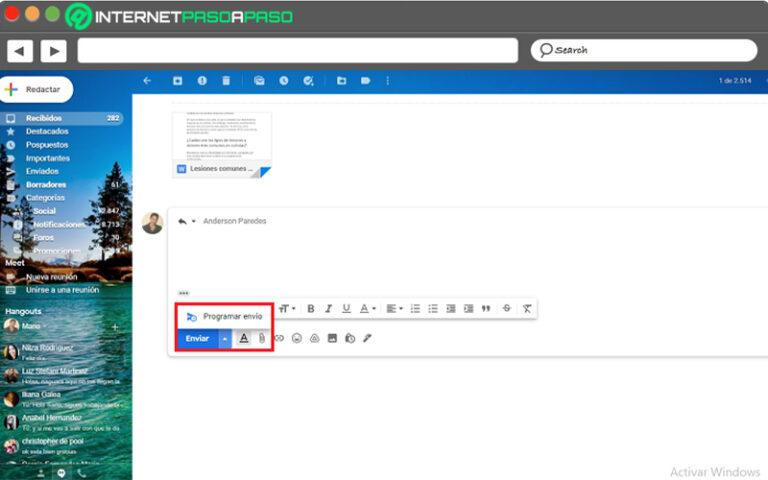Click Unirse a una reunión
Screen dimensions: 768x480
click(62, 290)
